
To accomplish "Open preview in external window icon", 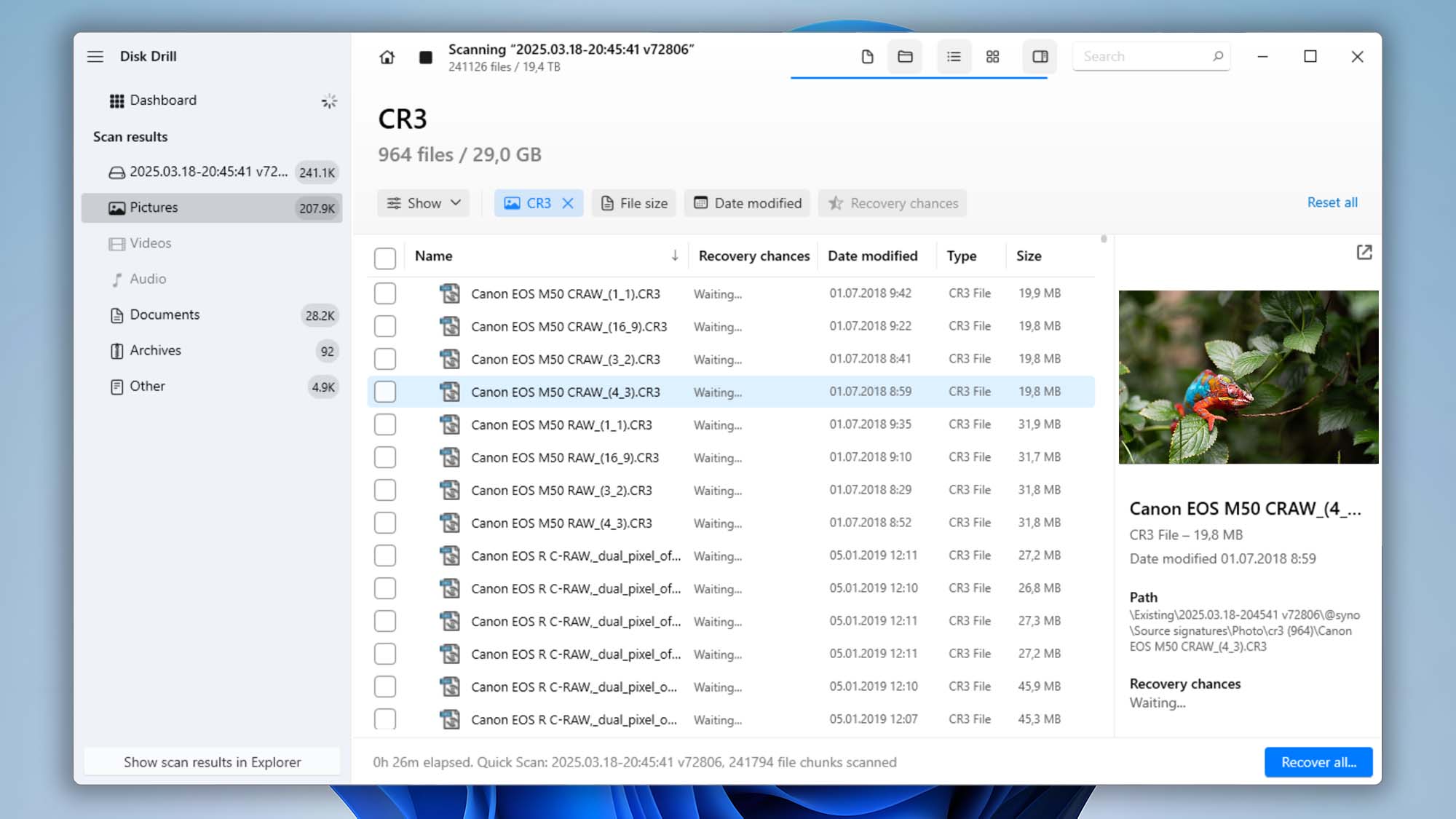I will (1364, 252).
